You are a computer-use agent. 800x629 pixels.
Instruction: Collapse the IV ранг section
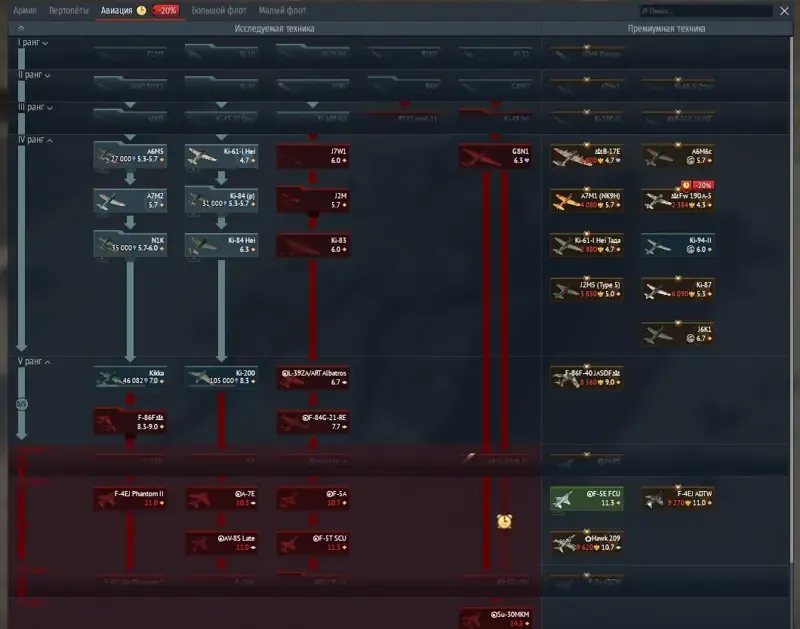(x=35, y=140)
